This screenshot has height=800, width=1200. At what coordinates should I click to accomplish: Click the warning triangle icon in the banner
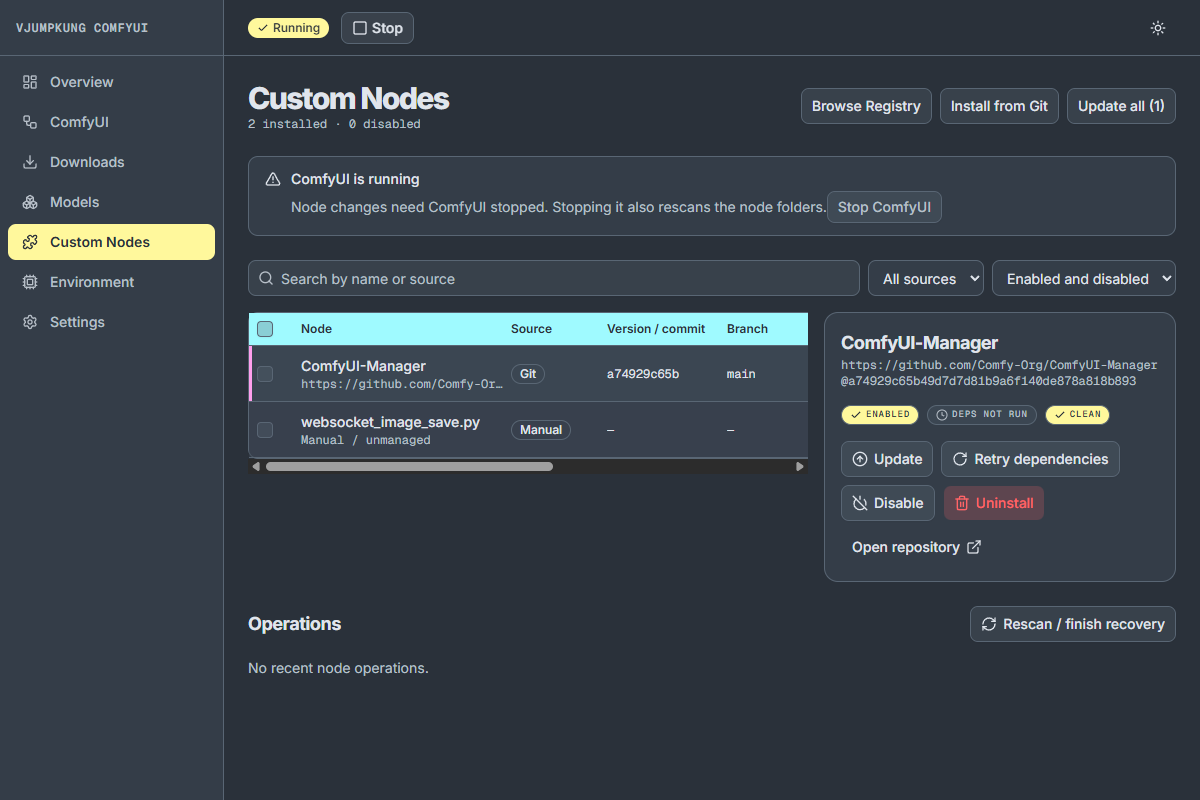273,180
